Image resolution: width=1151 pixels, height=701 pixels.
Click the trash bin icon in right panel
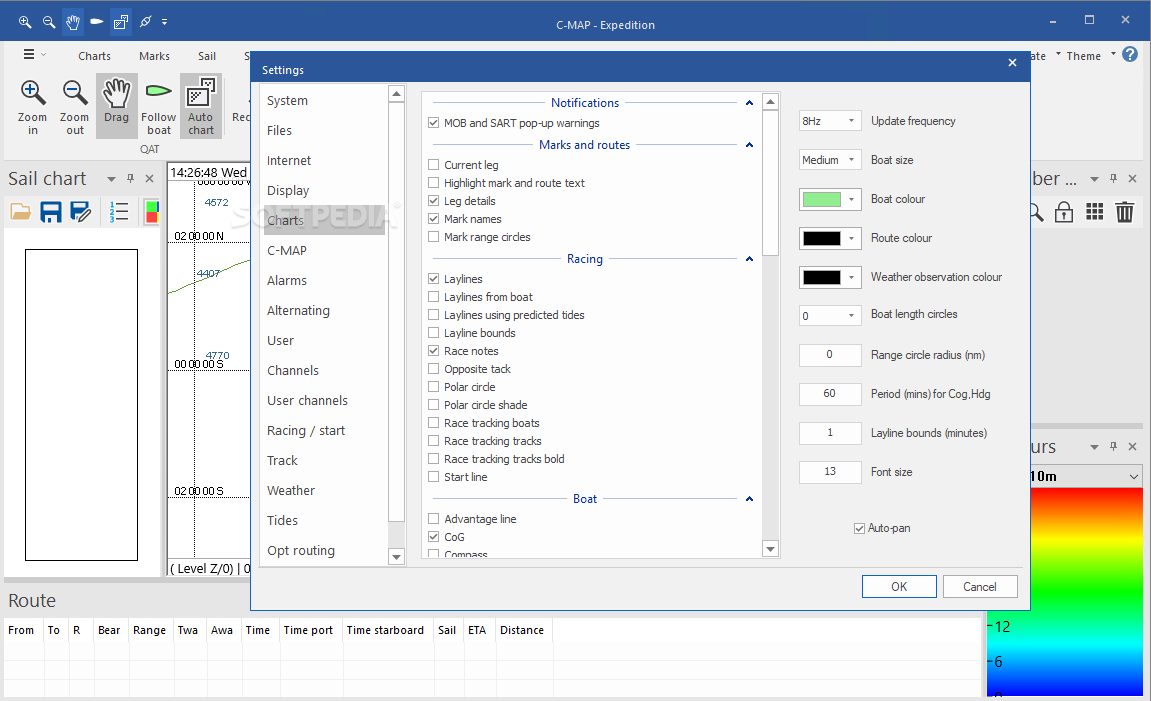click(1125, 212)
